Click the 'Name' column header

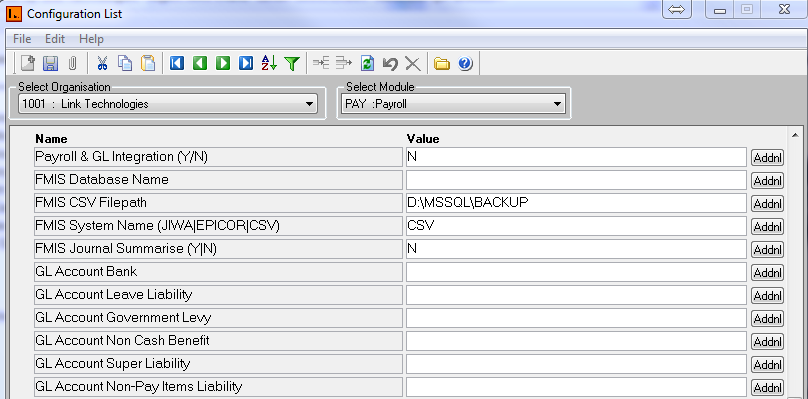[51, 139]
